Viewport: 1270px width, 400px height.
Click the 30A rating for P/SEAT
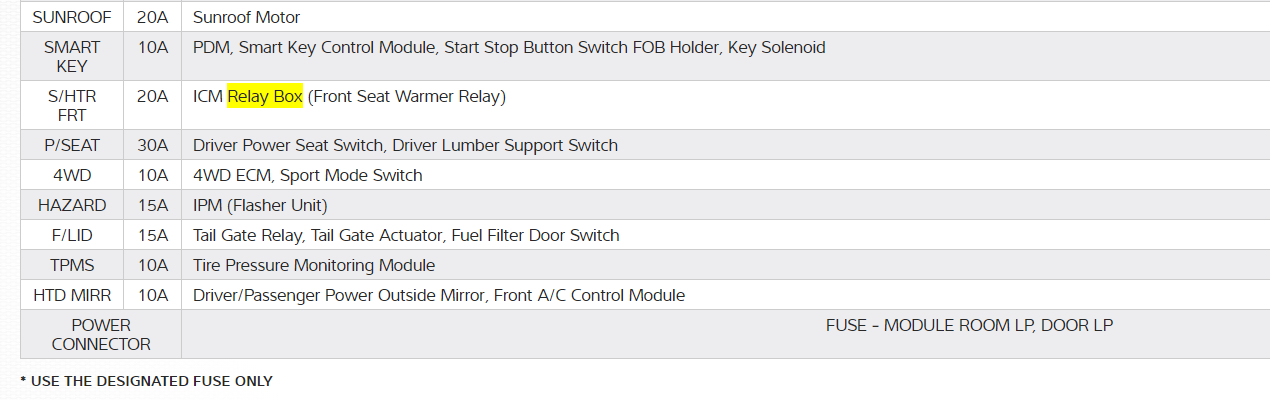152,145
